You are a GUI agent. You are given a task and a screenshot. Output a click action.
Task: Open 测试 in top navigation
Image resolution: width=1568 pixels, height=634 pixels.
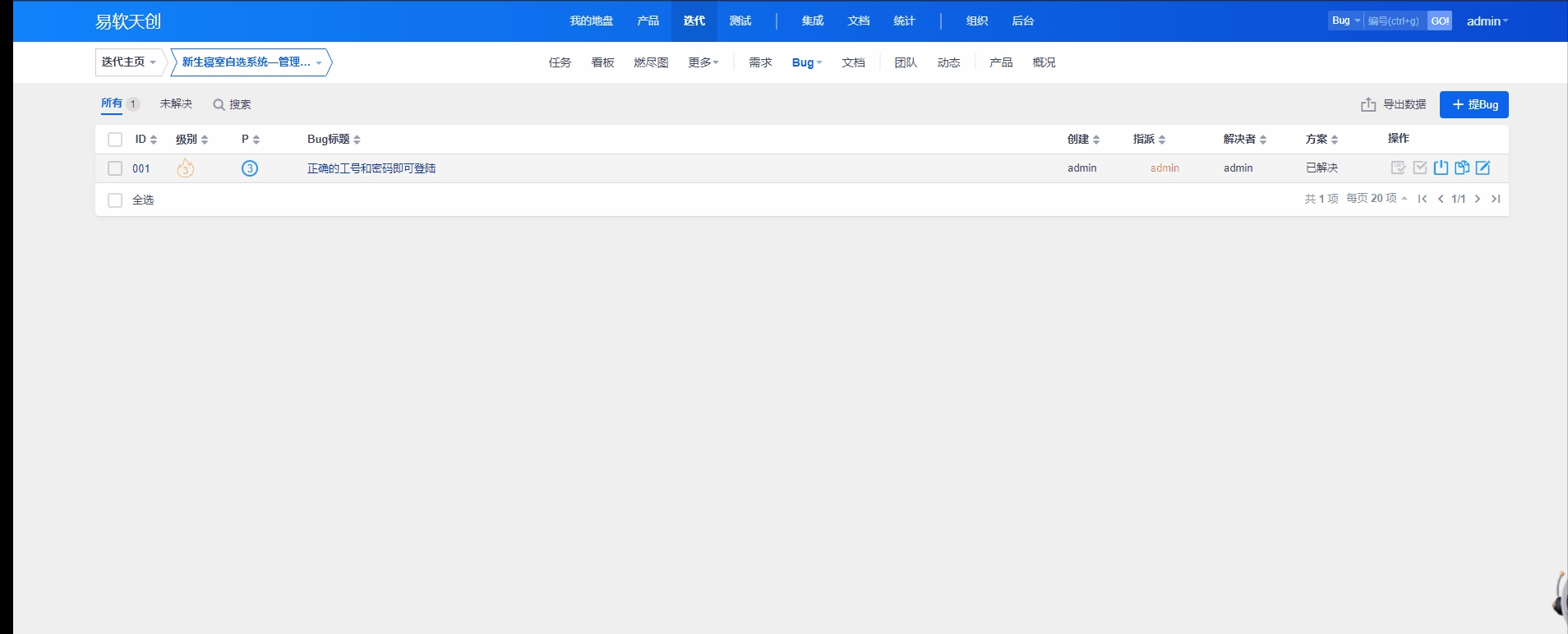point(740,21)
